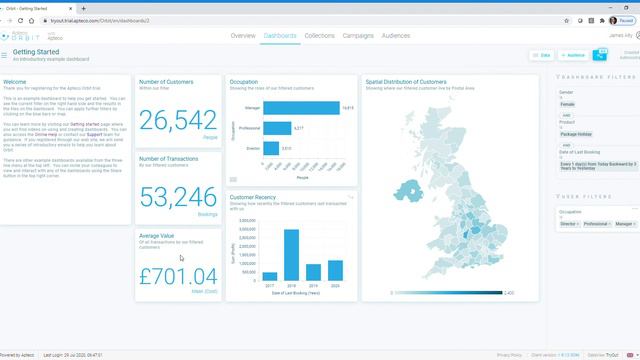Select the Director bar in Occupation chart
This screenshot has height=360, width=640.
coord(271,148)
